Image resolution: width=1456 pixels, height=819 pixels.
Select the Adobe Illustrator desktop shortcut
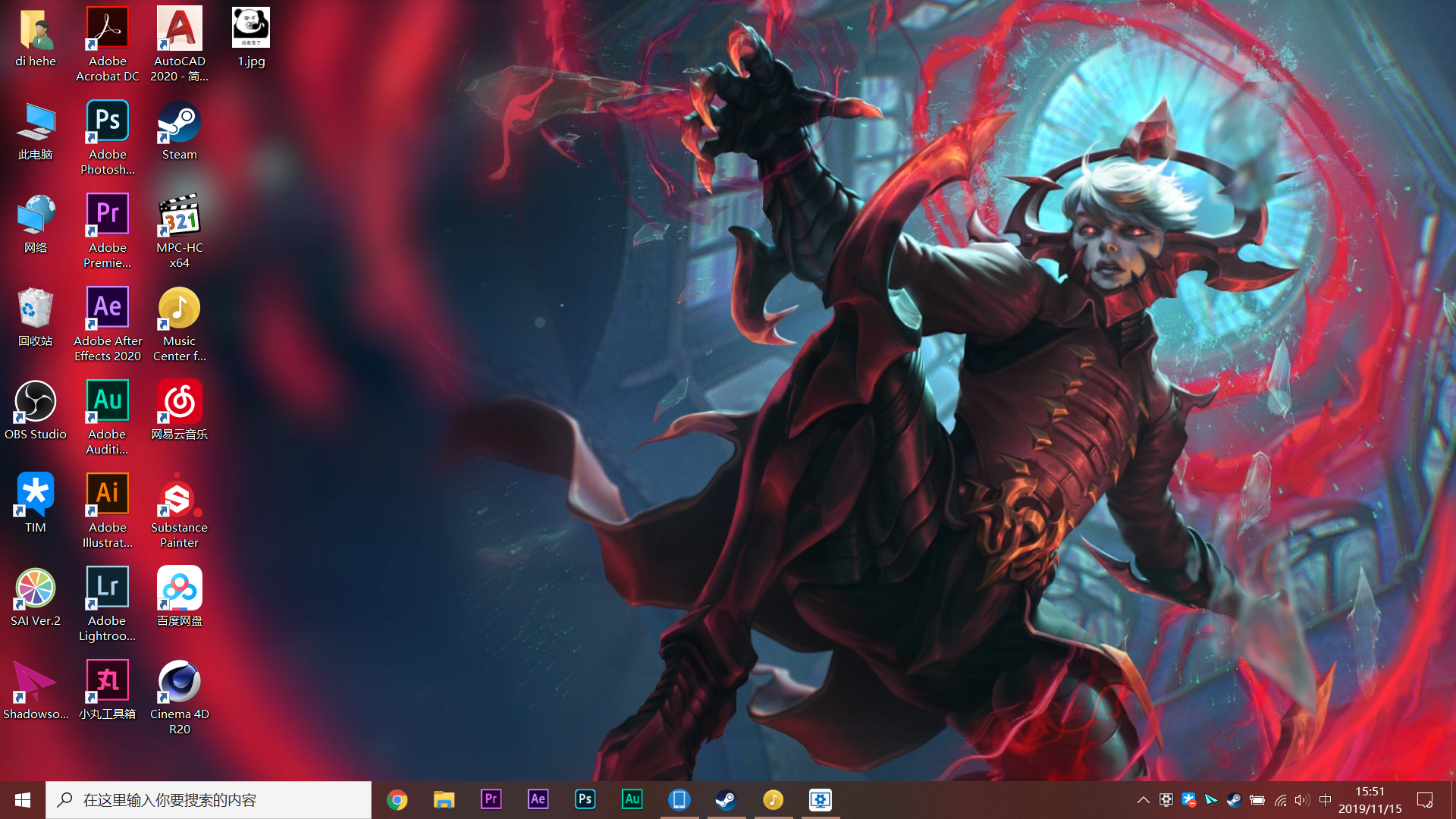108,511
